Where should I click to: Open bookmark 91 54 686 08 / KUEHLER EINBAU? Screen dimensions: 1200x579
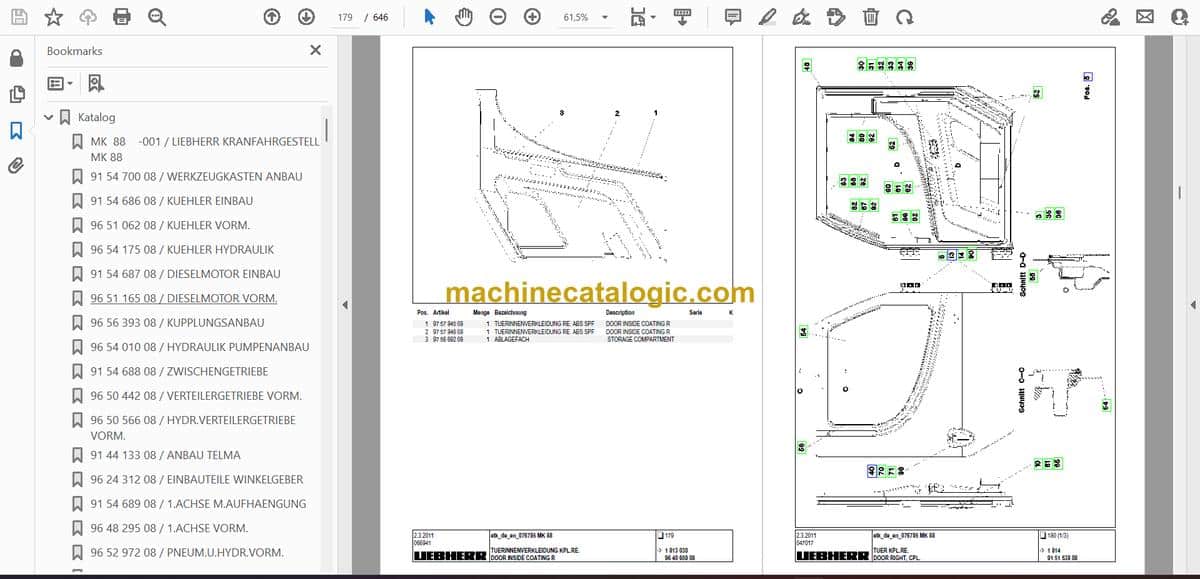pyautogui.click(x=171, y=201)
